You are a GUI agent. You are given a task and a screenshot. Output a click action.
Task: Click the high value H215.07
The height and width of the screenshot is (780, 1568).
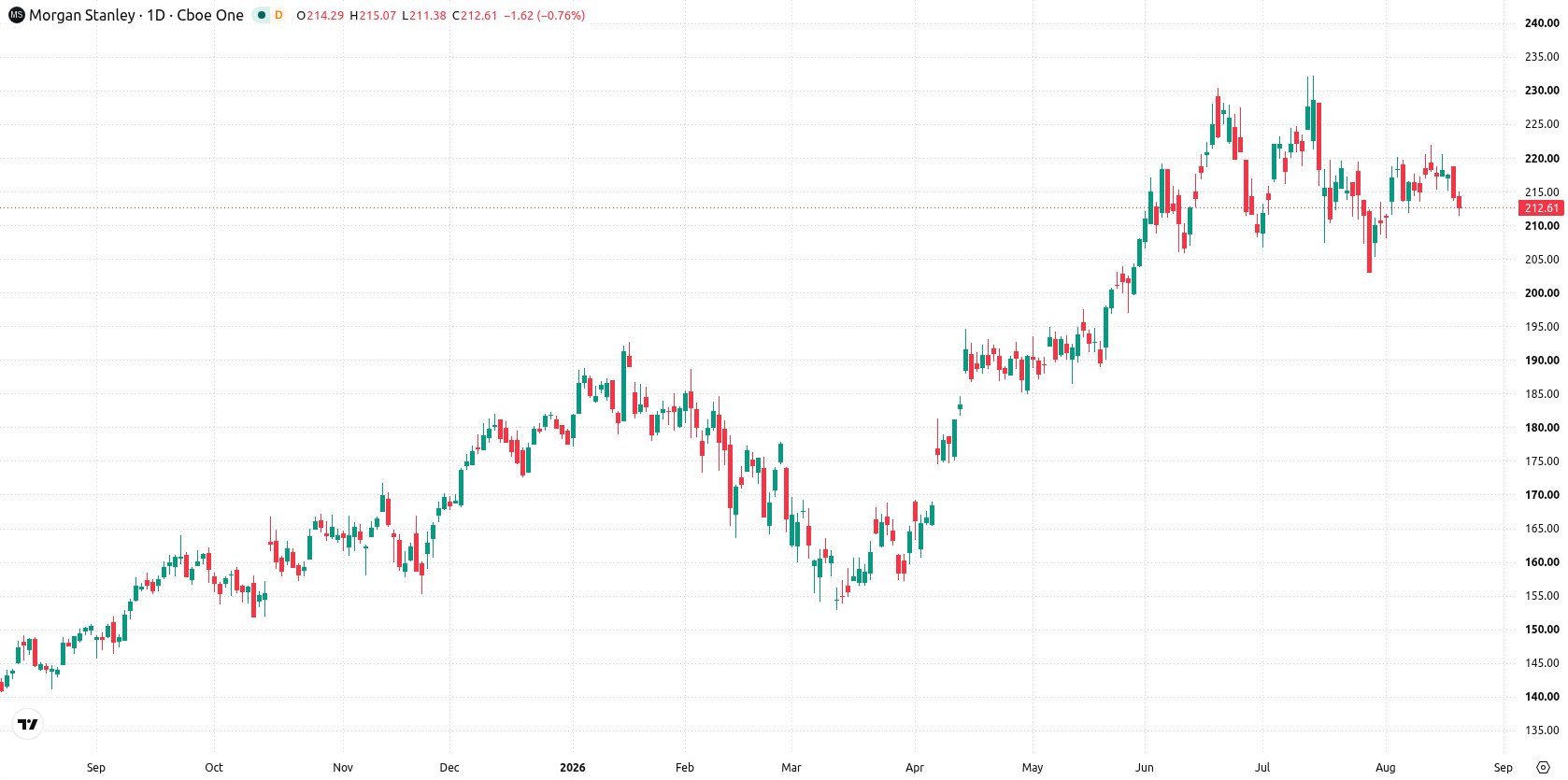373,16
